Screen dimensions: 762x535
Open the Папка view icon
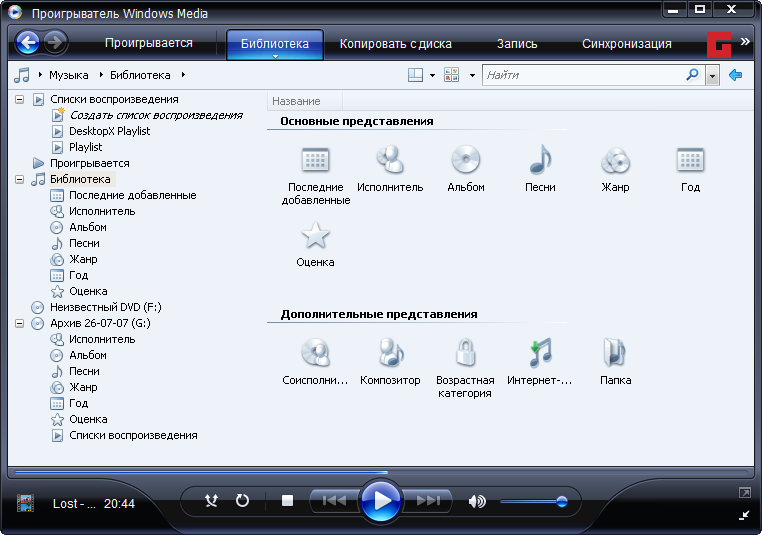tap(615, 352)
